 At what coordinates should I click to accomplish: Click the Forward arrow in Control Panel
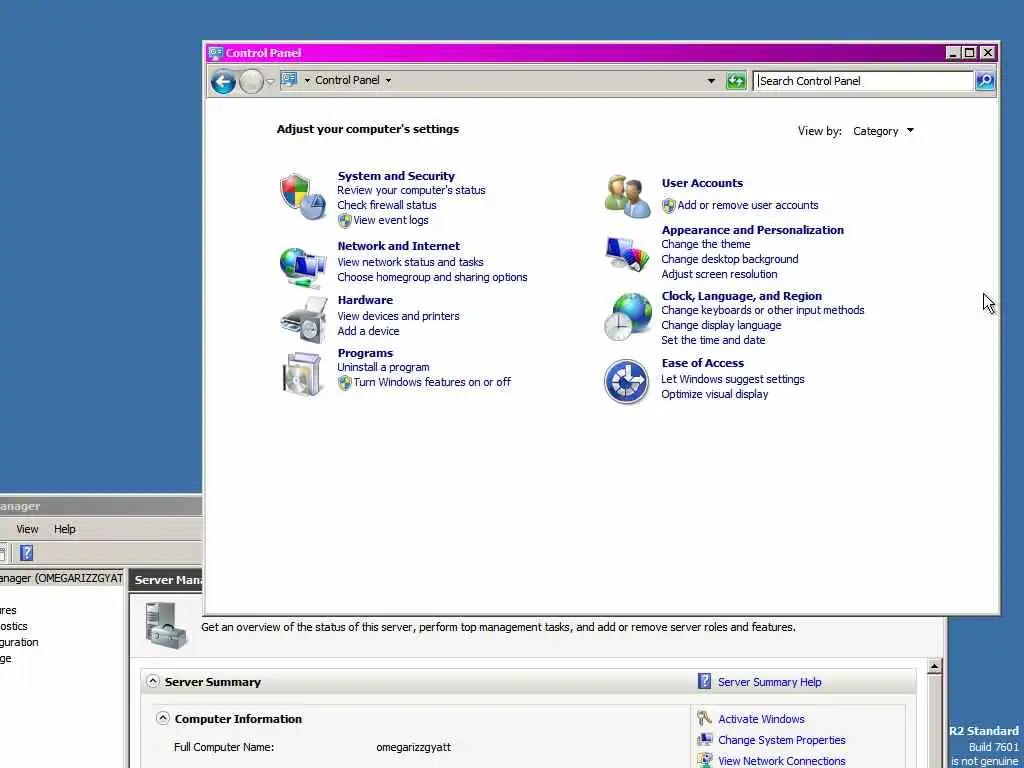pos(251,82)
